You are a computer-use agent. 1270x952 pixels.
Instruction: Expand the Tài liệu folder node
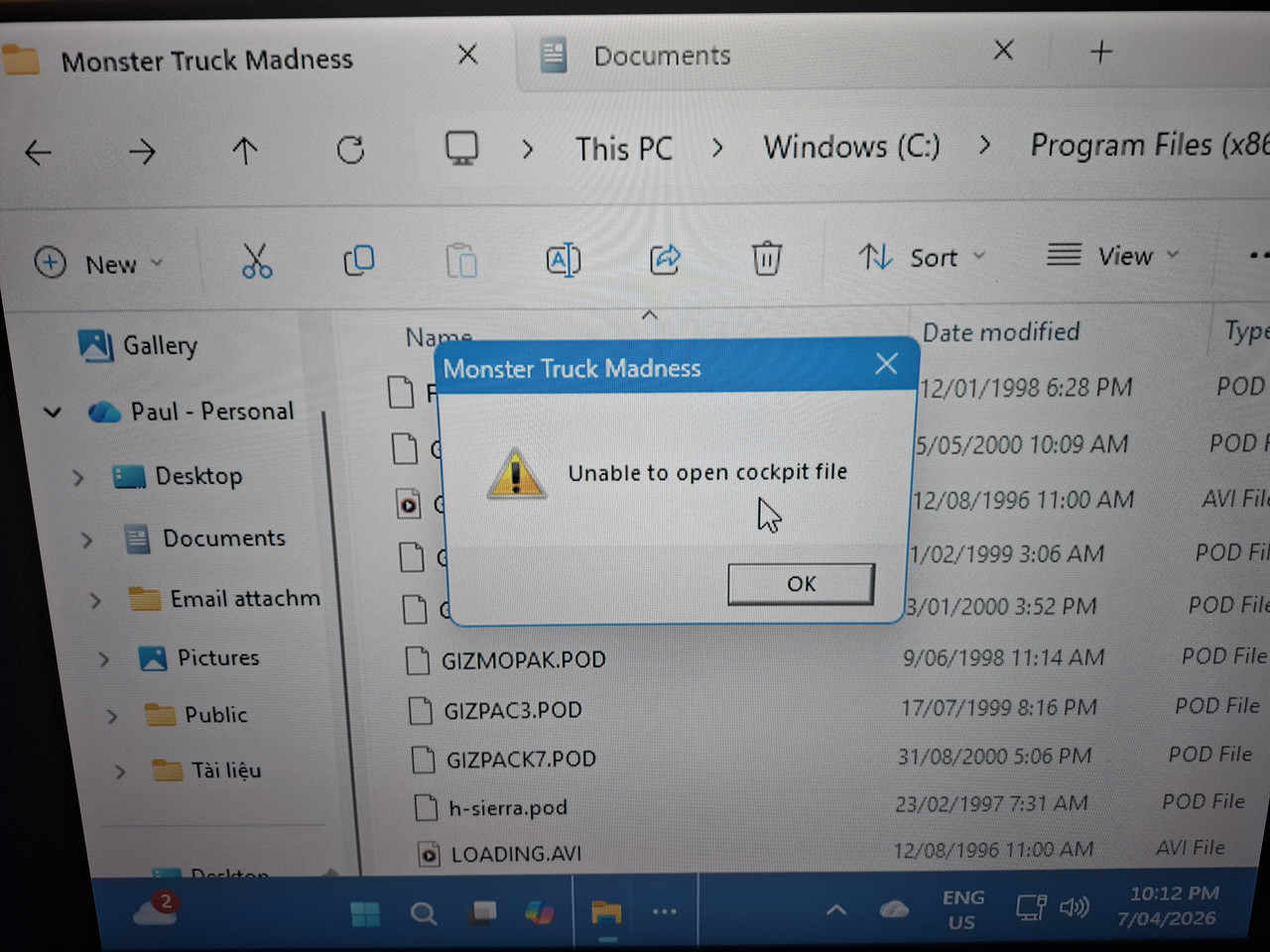(x=120, y=772)
